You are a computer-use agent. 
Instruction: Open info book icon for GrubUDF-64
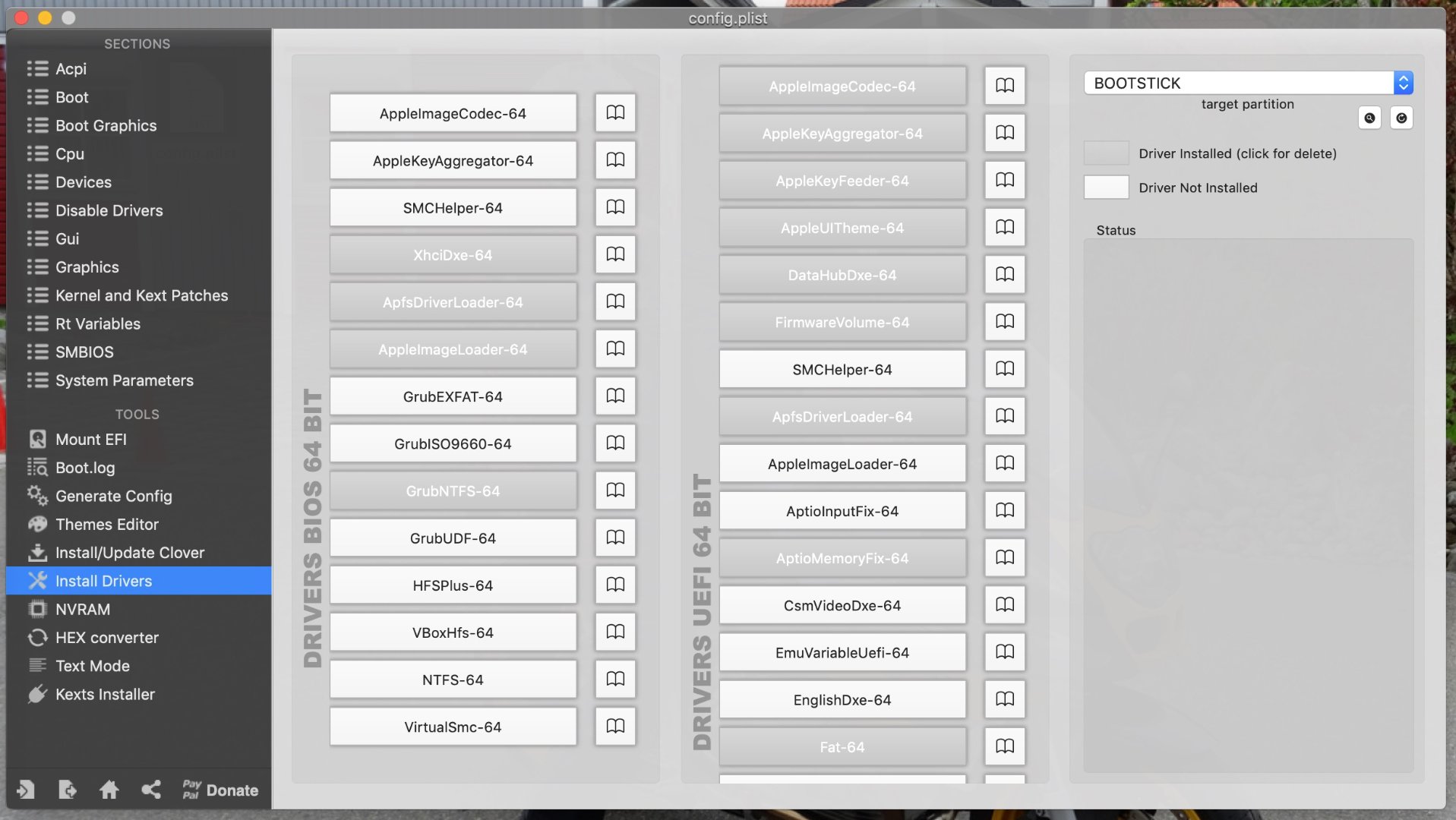[615, 538]
